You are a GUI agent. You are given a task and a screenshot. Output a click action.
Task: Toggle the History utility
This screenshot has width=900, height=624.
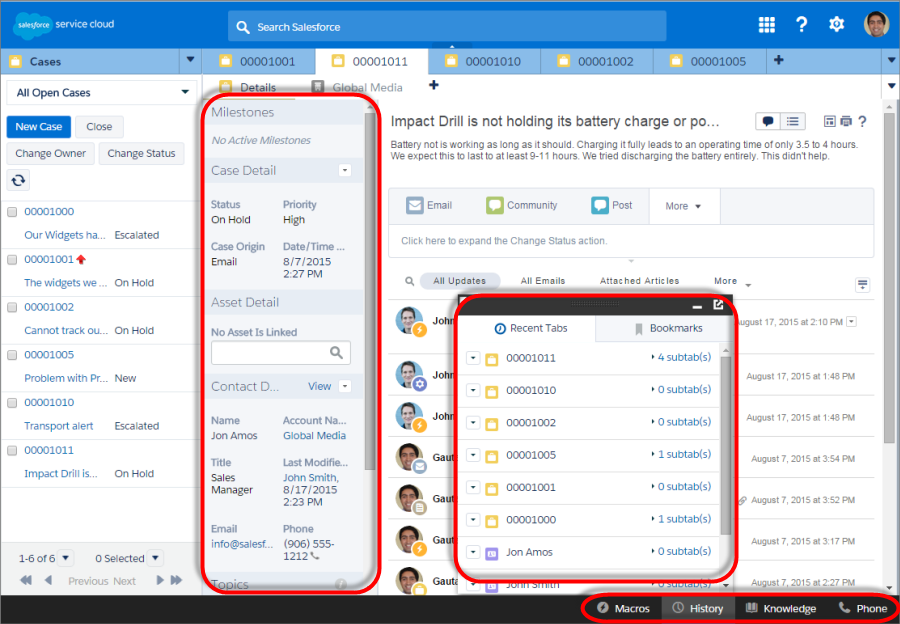click(x=698, y=608)
